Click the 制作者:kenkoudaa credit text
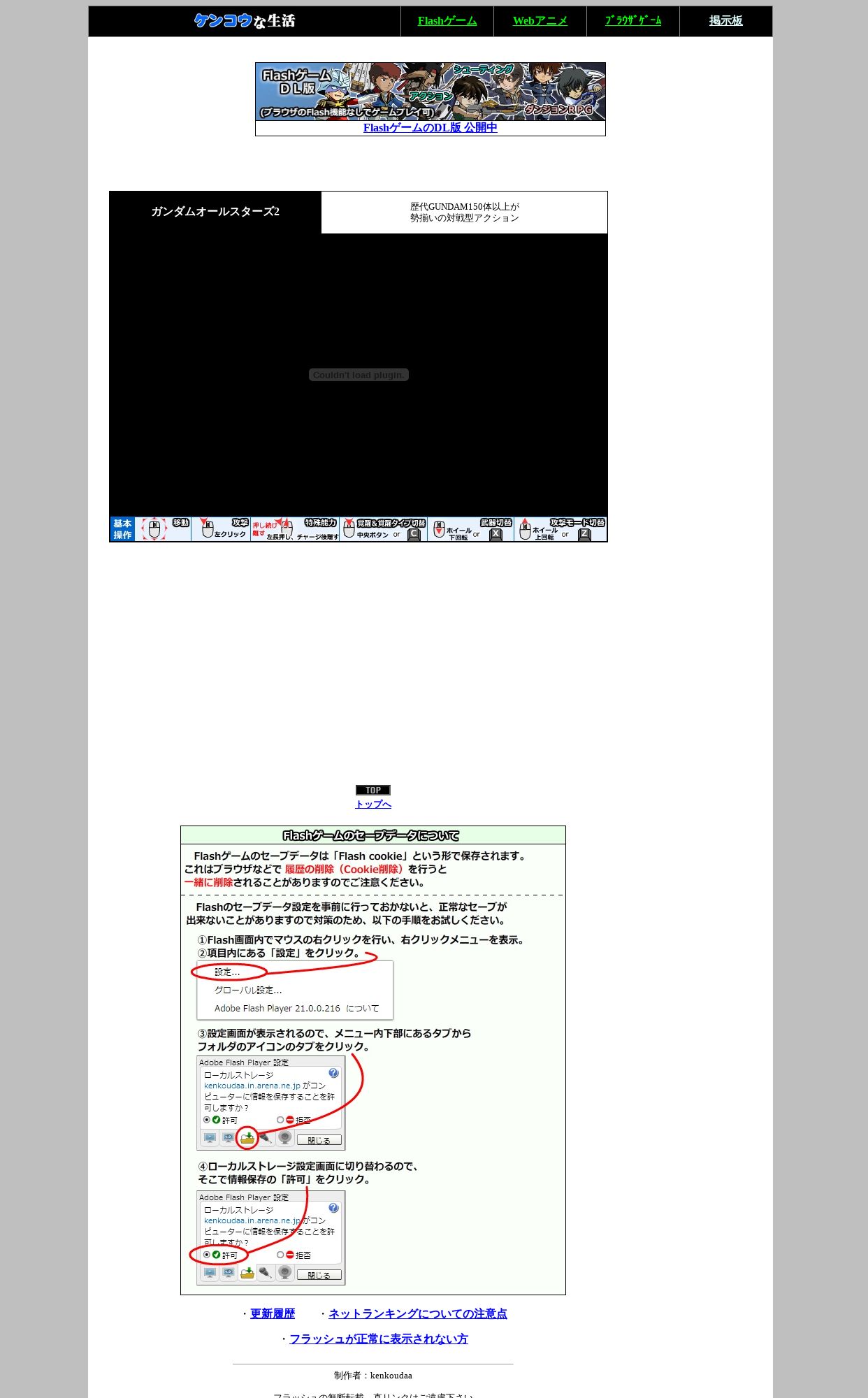This screenshot has width=868, height=1398. pos(373,1376)
